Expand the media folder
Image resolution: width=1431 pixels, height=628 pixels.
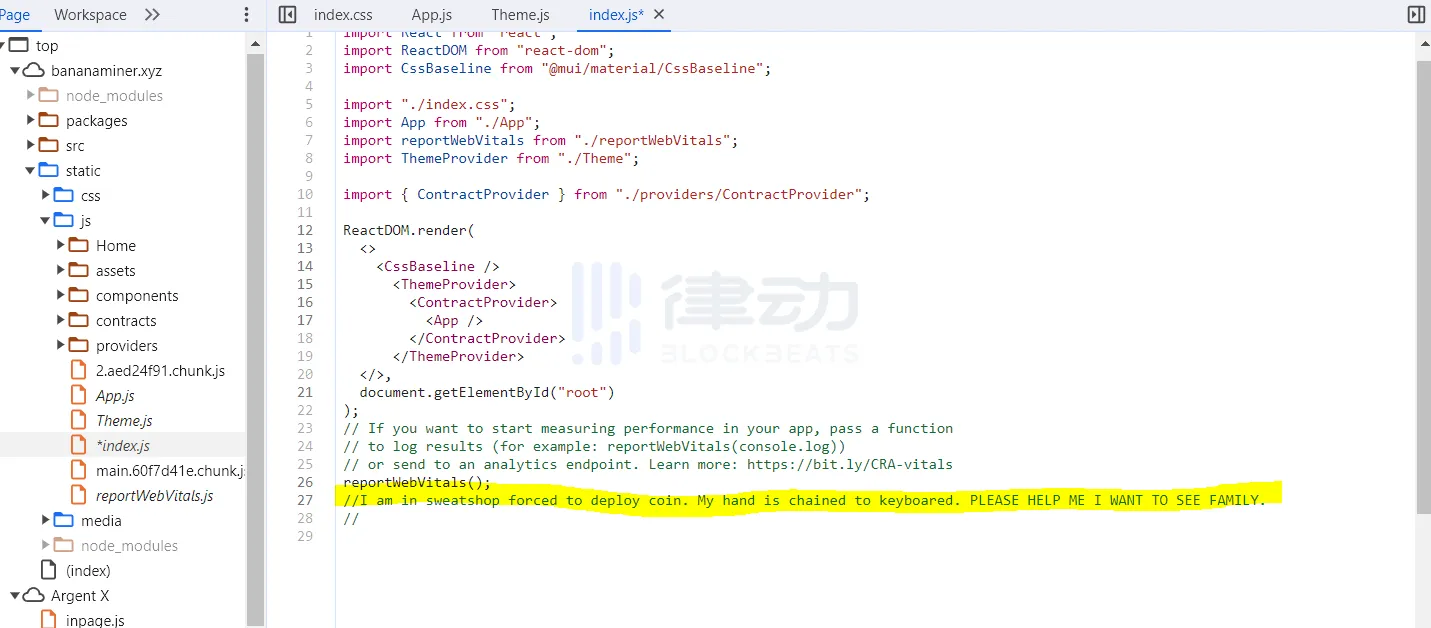pyautogui.click(x=46, y=520)
